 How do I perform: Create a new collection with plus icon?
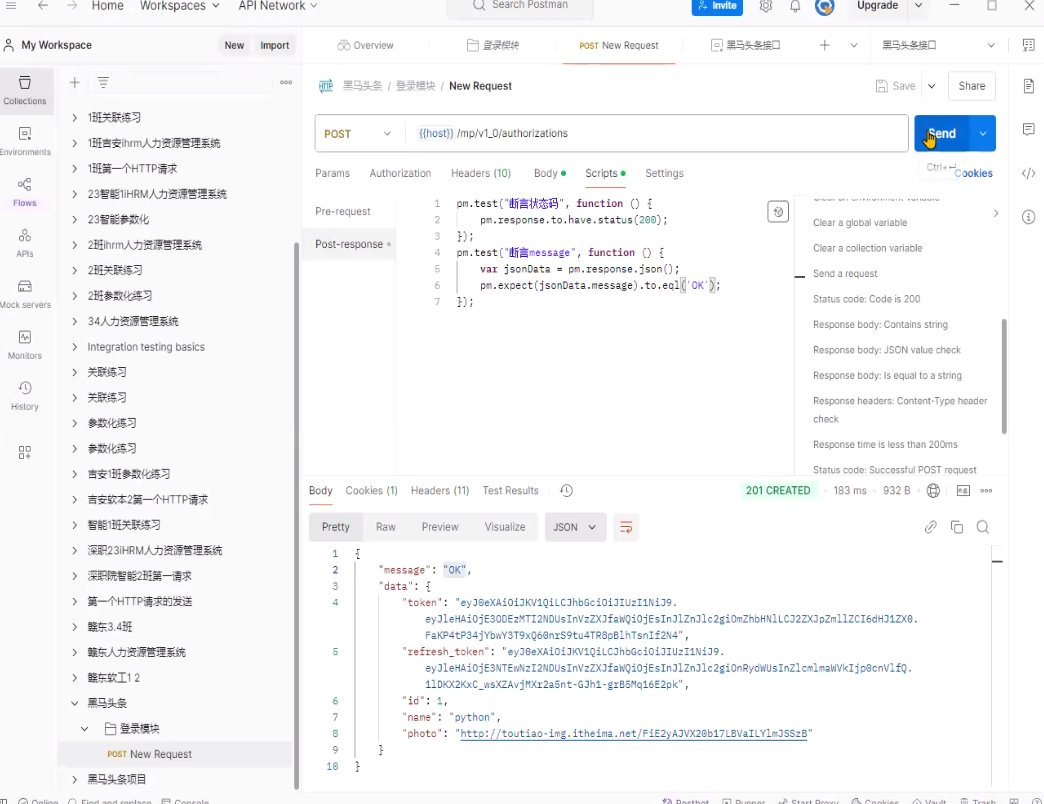pos(75,83)
